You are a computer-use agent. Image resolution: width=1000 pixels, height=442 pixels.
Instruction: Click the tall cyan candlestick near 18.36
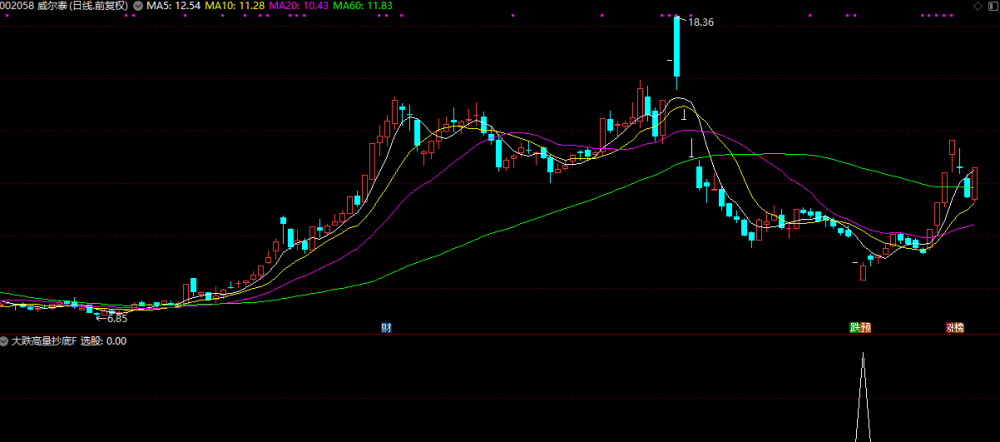(677, 46)
